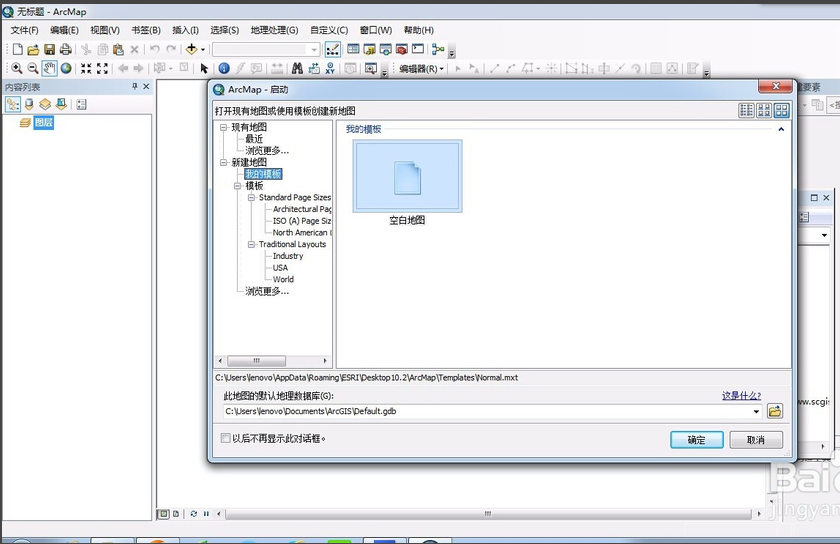Open the map scale combo box
840x544 pixels.
[266, 49]
